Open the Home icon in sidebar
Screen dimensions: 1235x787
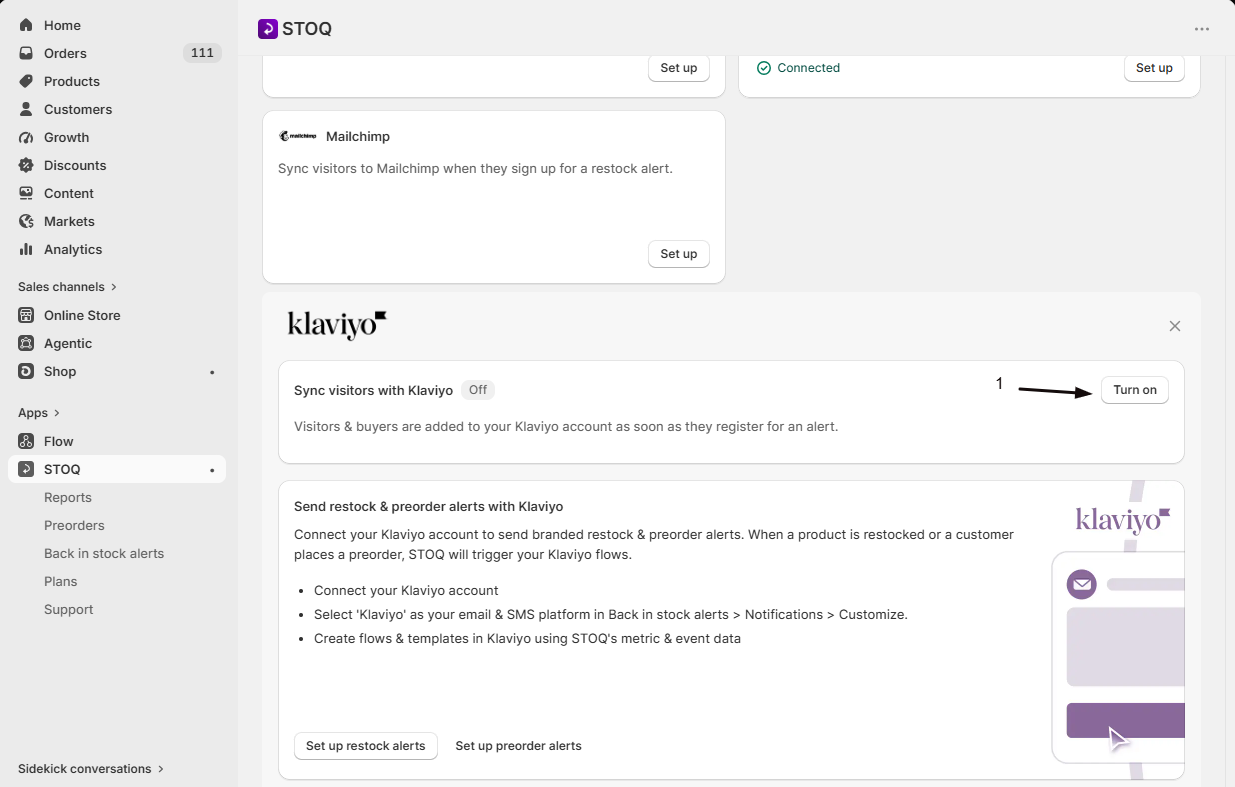(26, 25)
